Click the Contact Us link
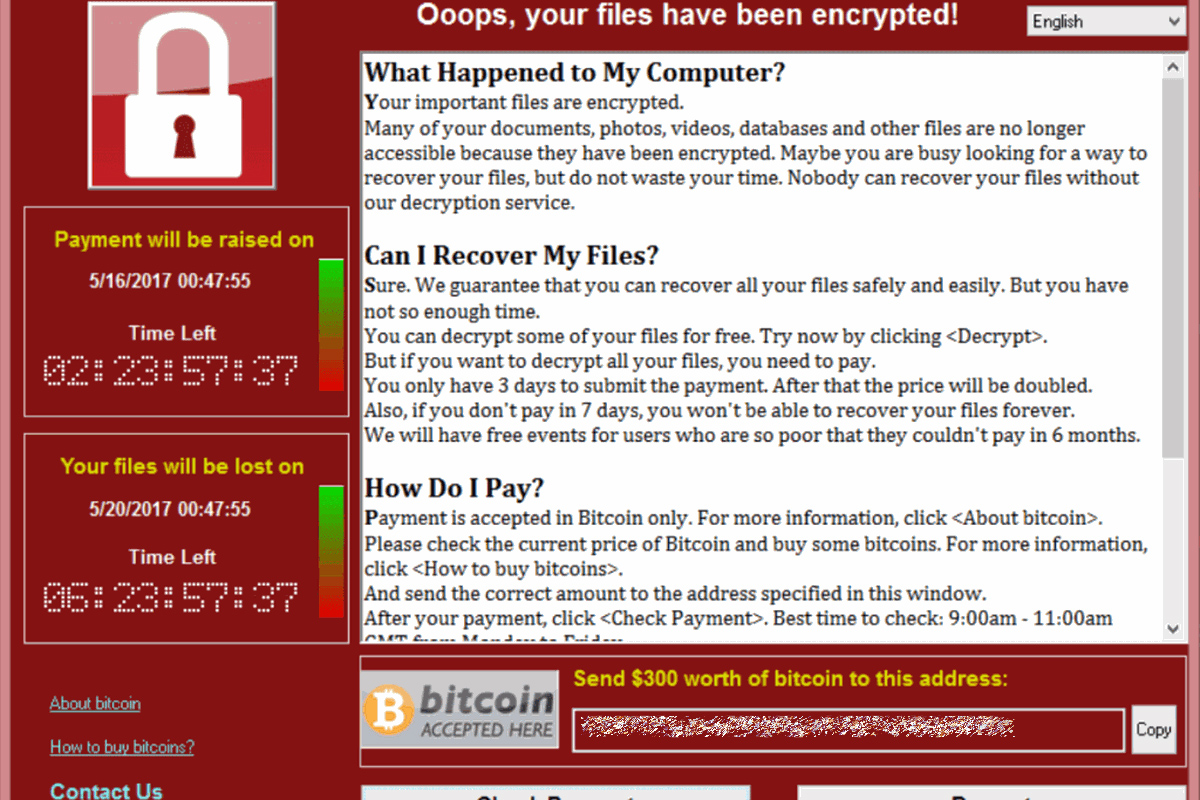This screenshot has width=1200, height=800. point(106,790)
